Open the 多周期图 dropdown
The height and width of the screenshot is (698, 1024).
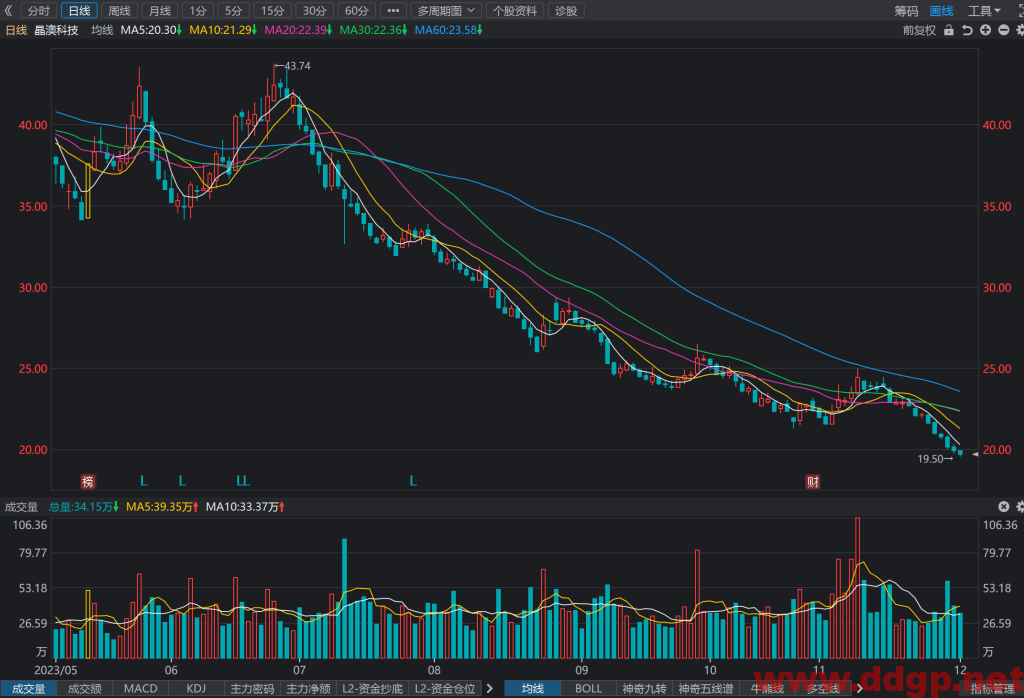446,10
